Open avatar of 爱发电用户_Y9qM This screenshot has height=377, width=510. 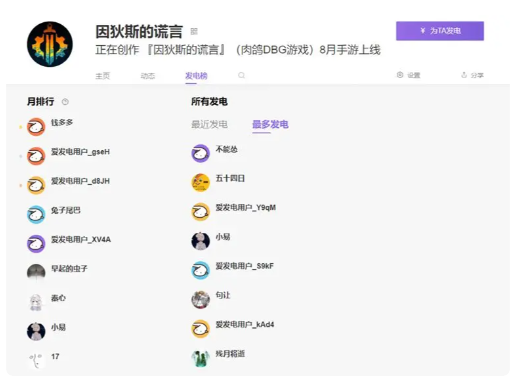[x=201, y=212]
